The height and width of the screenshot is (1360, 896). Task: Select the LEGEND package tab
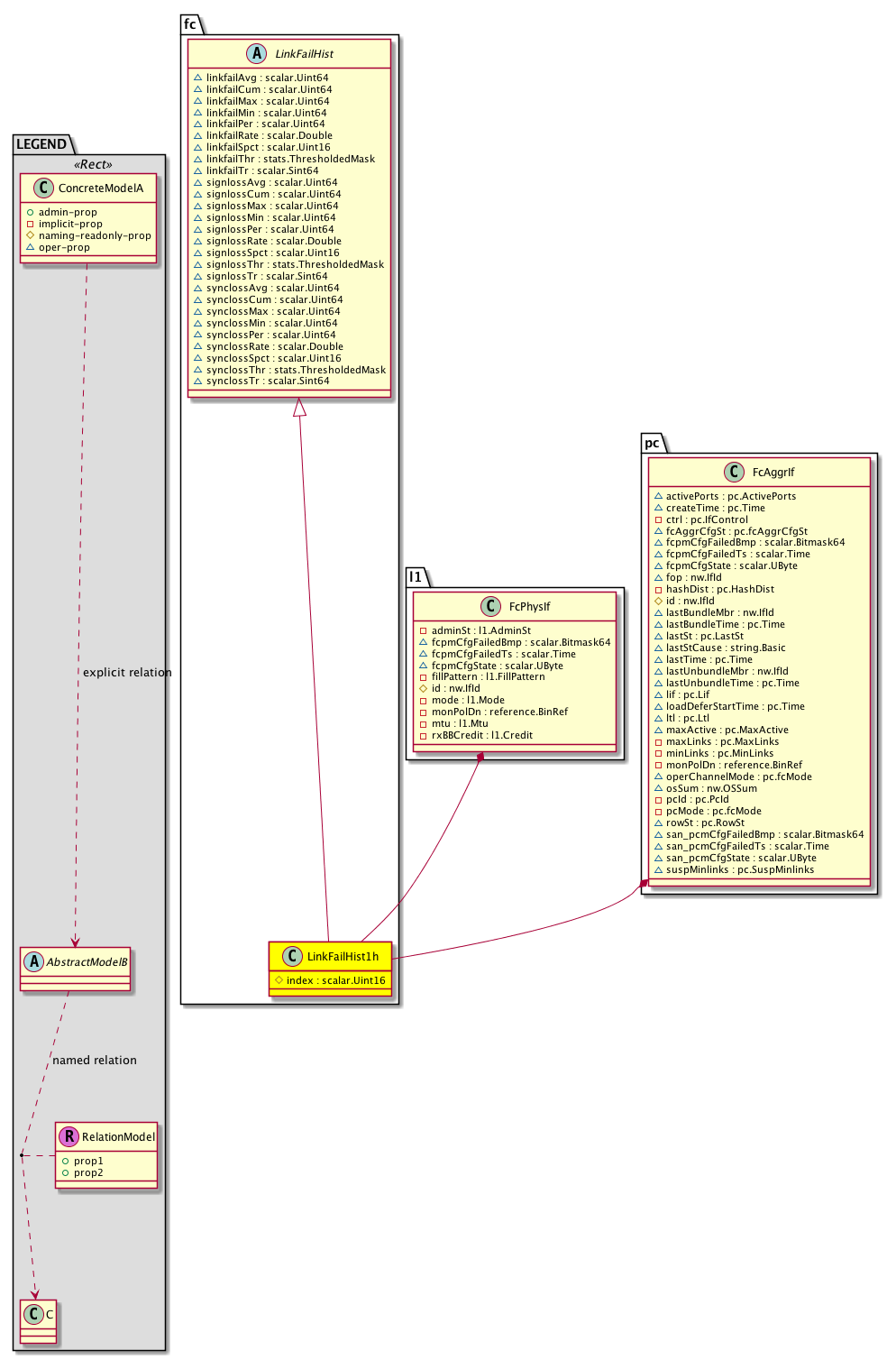click(x=41, y=144)
